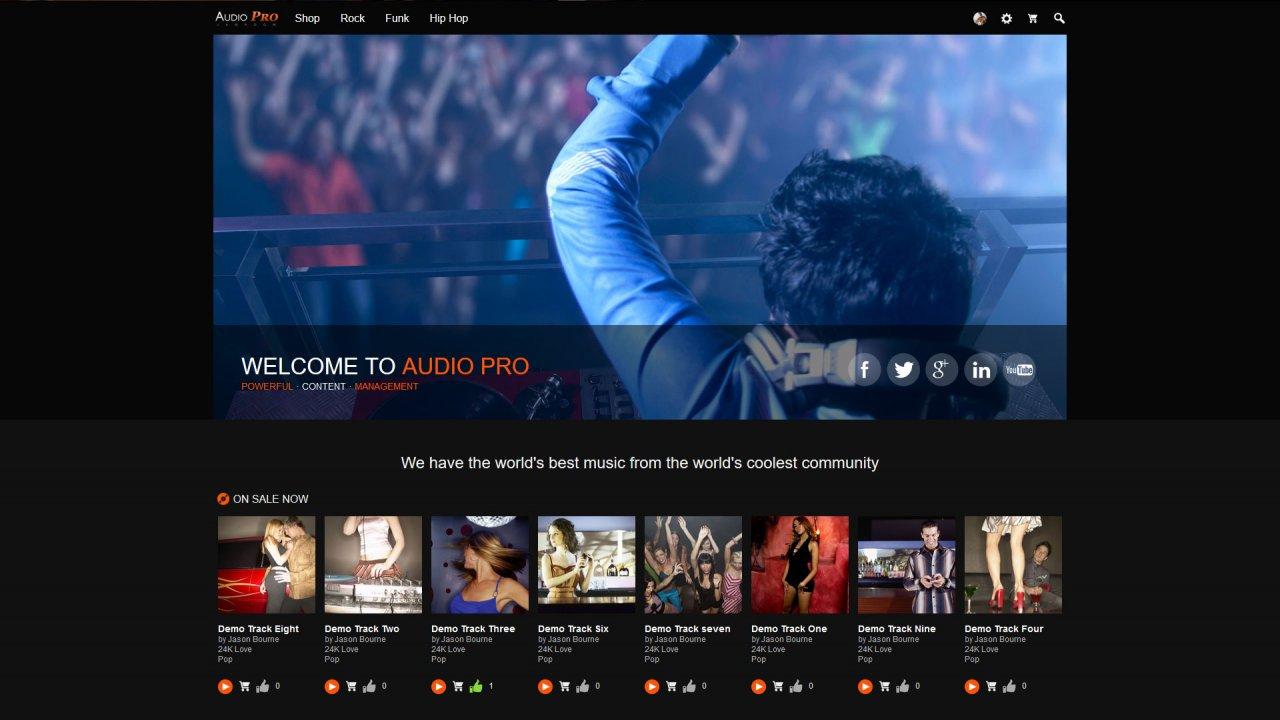Open the YouTube social icon
The width and height of the screenshot is (1280, 720).
[x=1019, y=370]
